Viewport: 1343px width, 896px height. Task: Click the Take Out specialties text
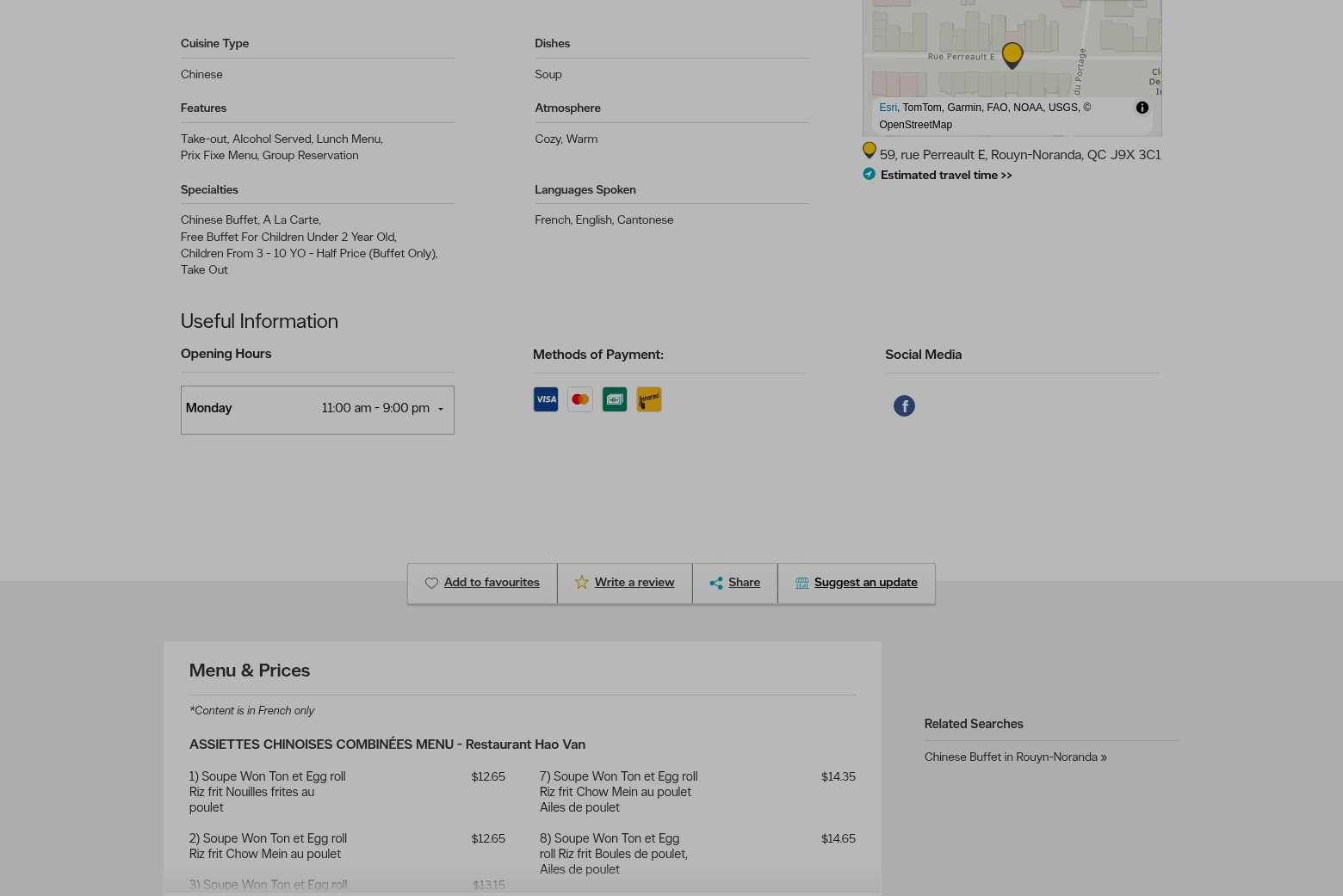tap(204, 270)
